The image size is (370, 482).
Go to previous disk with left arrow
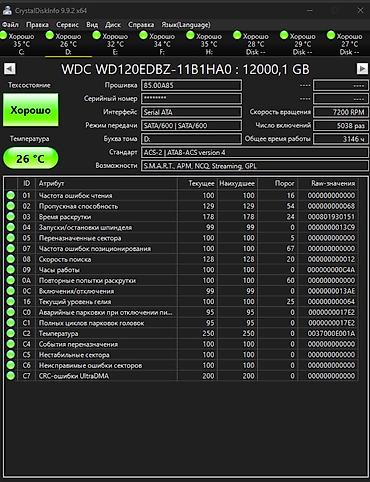pyautogui.click(x=9, y=69)
